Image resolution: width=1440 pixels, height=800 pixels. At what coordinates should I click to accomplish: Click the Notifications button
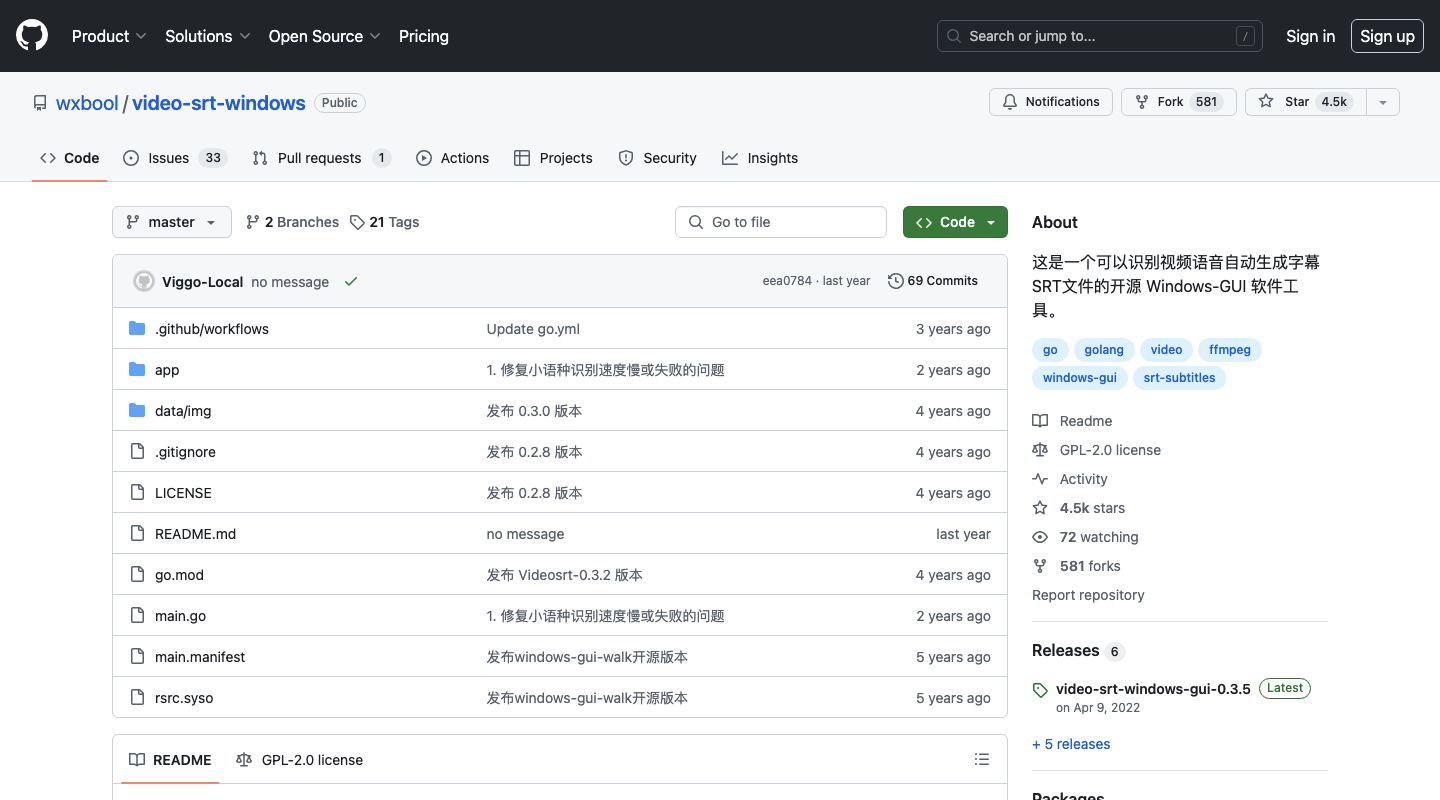tap(1051, 102)
